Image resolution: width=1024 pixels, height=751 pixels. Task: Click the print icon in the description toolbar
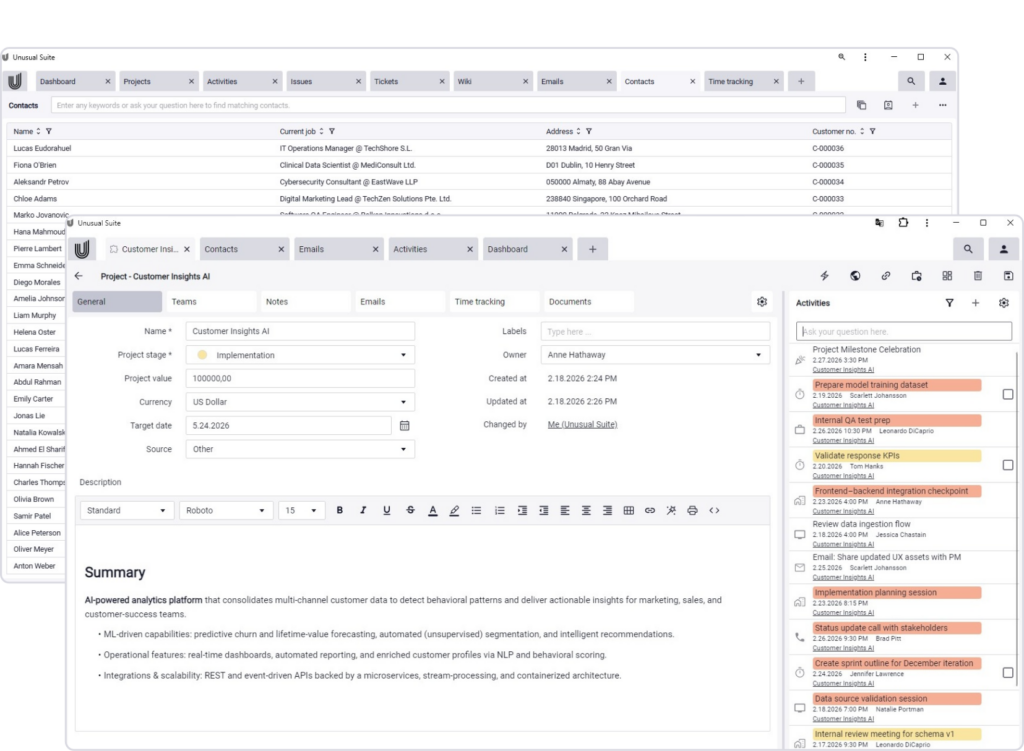[690, 510]
